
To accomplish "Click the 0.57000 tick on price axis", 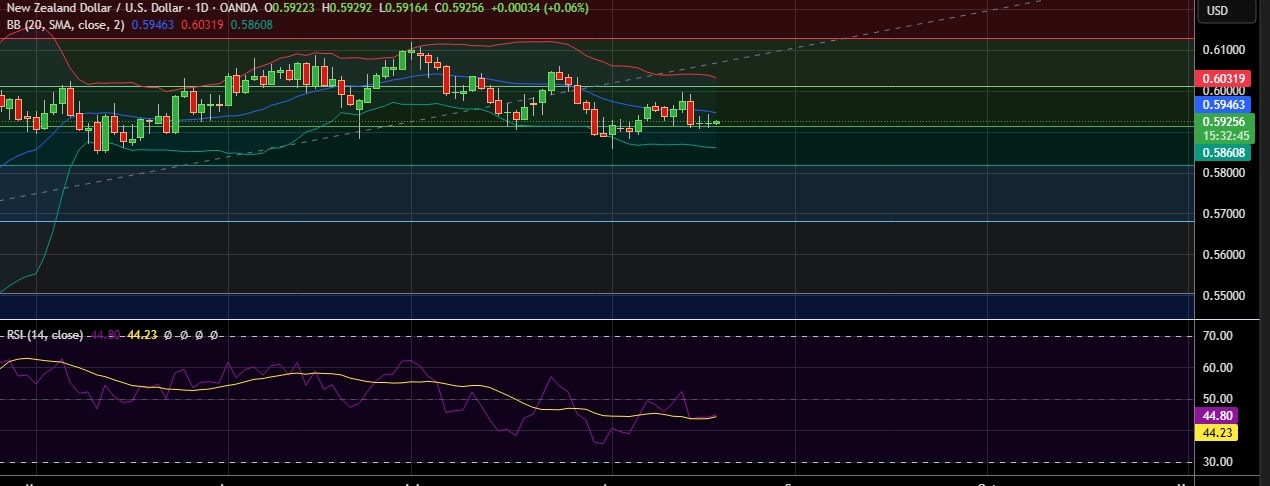I will (x=1222, y=214).
